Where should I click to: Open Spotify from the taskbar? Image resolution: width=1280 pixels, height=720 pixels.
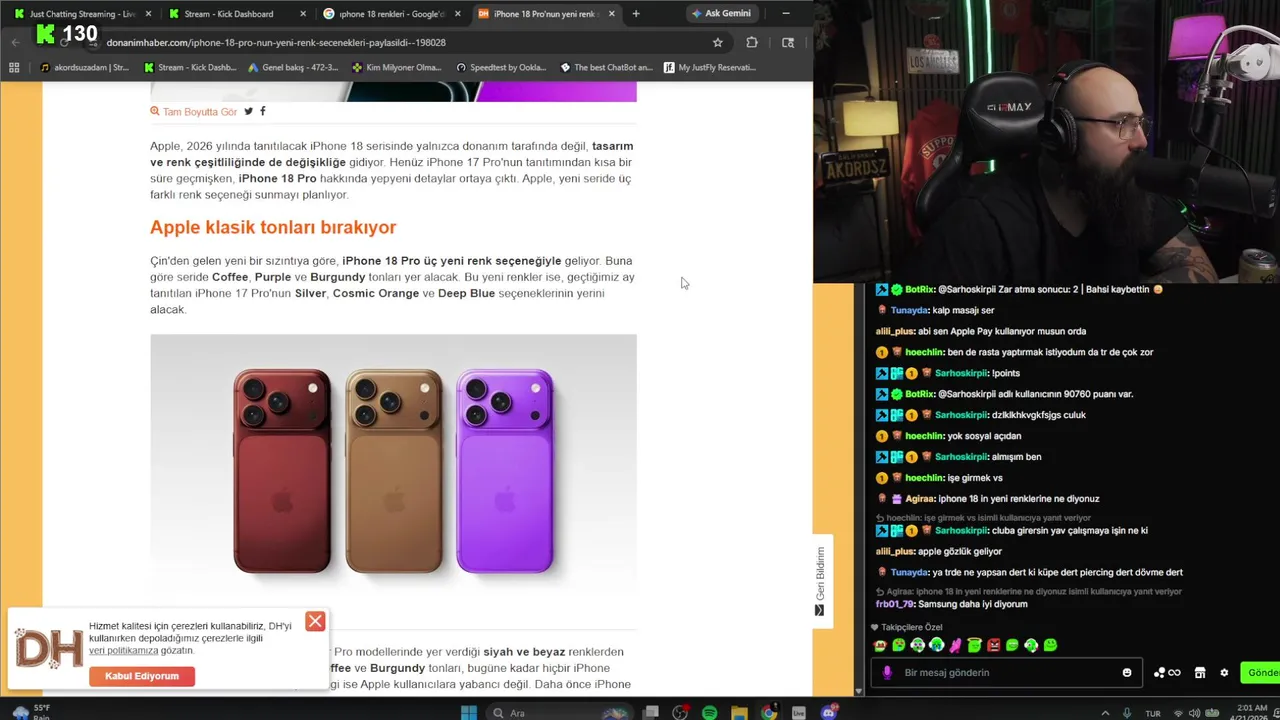coord(709,713)
